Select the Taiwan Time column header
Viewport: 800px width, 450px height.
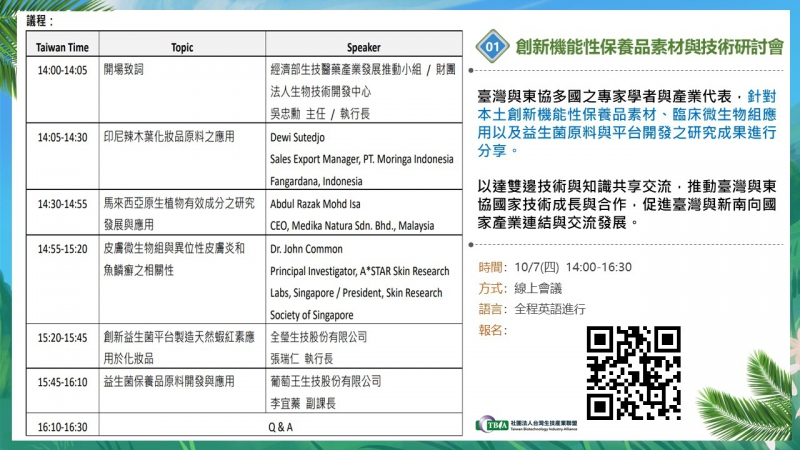click(x=62, y=47)
